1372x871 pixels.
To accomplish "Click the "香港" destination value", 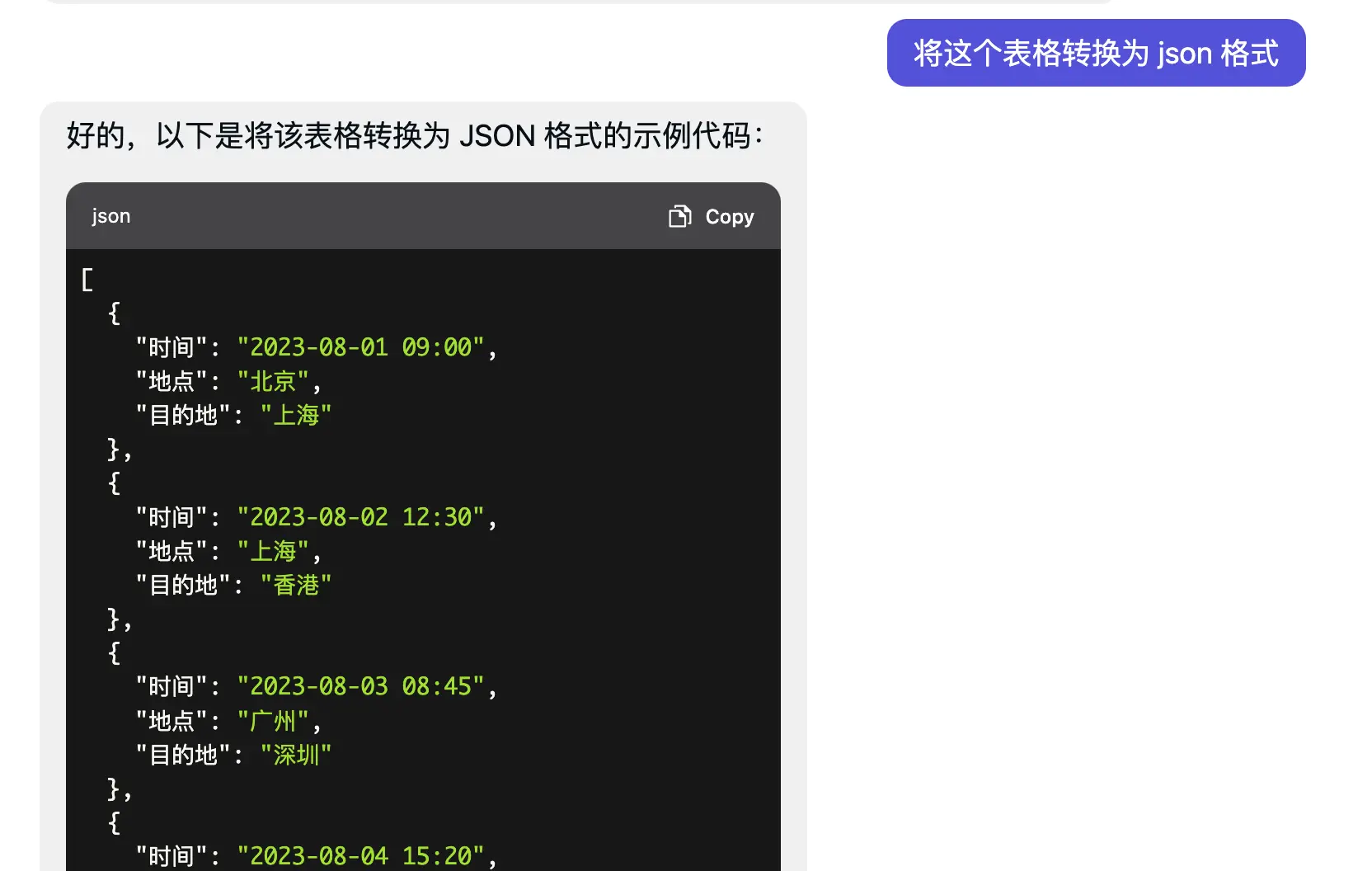I will [296, 585].
